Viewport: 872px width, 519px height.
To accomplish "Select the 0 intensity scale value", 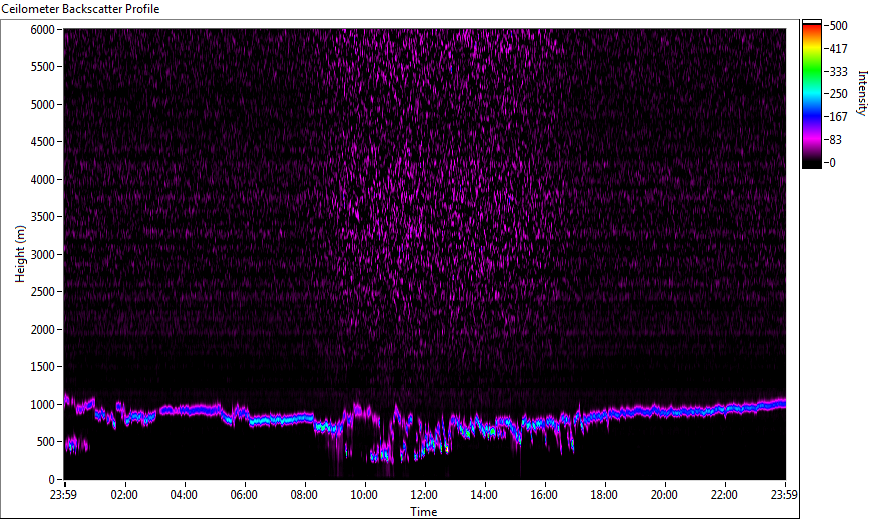I will click(832, 162).
